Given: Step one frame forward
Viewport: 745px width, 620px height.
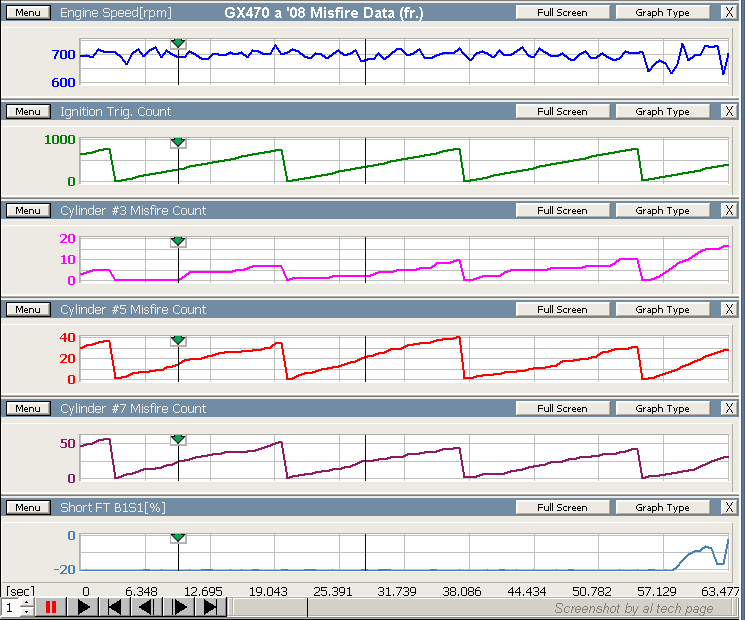Looking at the screenshot, I should click(179, 607).
